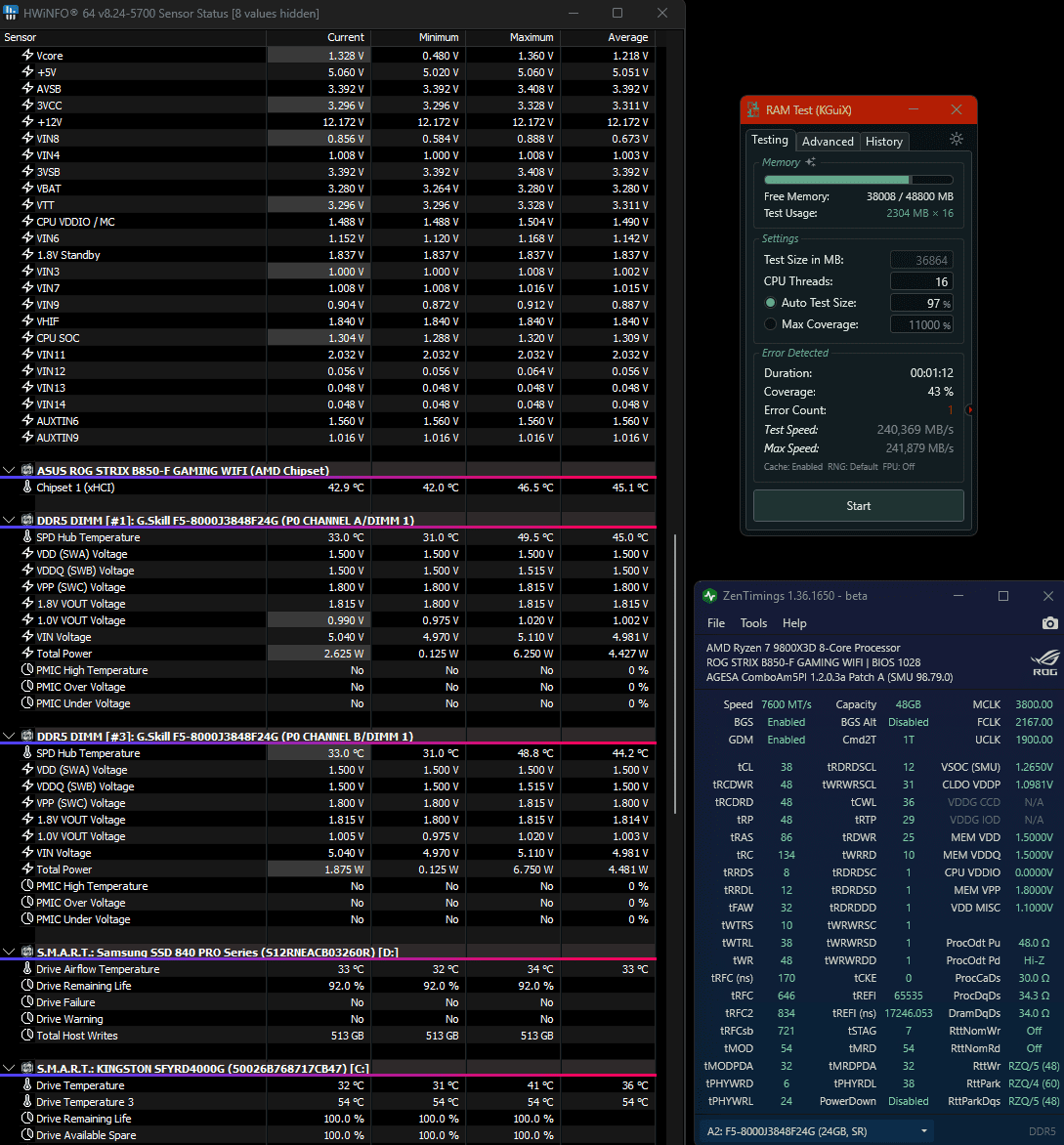Screen dimensions: 1064x1145
Task: Click the CPU SOC voltage bolt icon
Action: pos(27,337)
